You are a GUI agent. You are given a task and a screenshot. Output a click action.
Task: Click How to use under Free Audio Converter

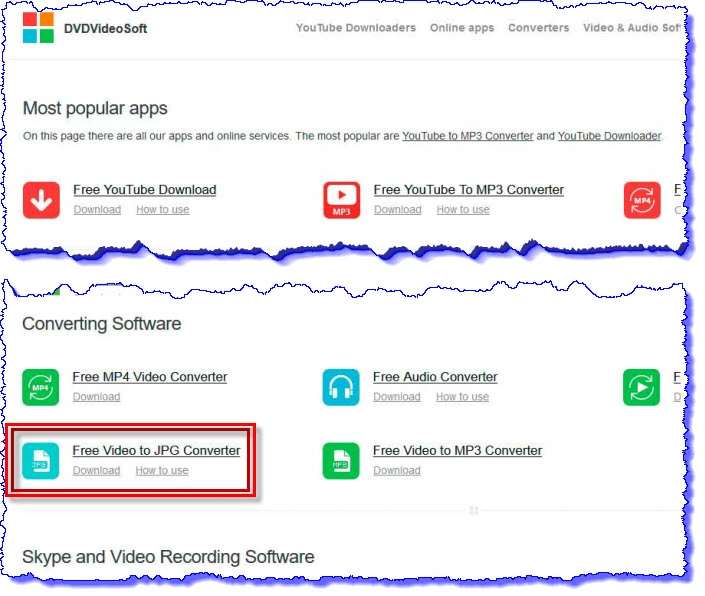[462, 396]
